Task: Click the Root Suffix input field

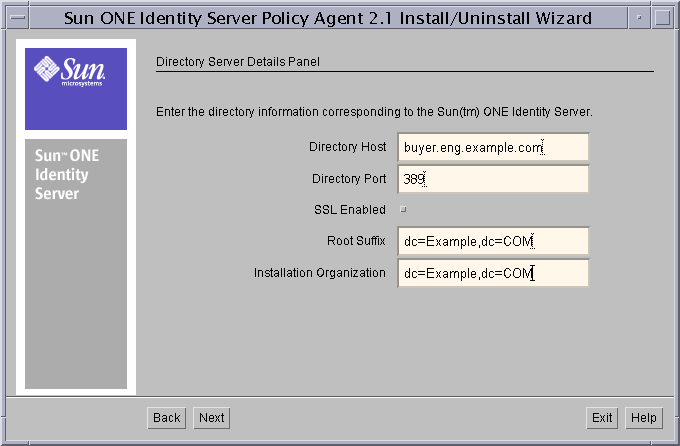Action: (x=493, y=241)
